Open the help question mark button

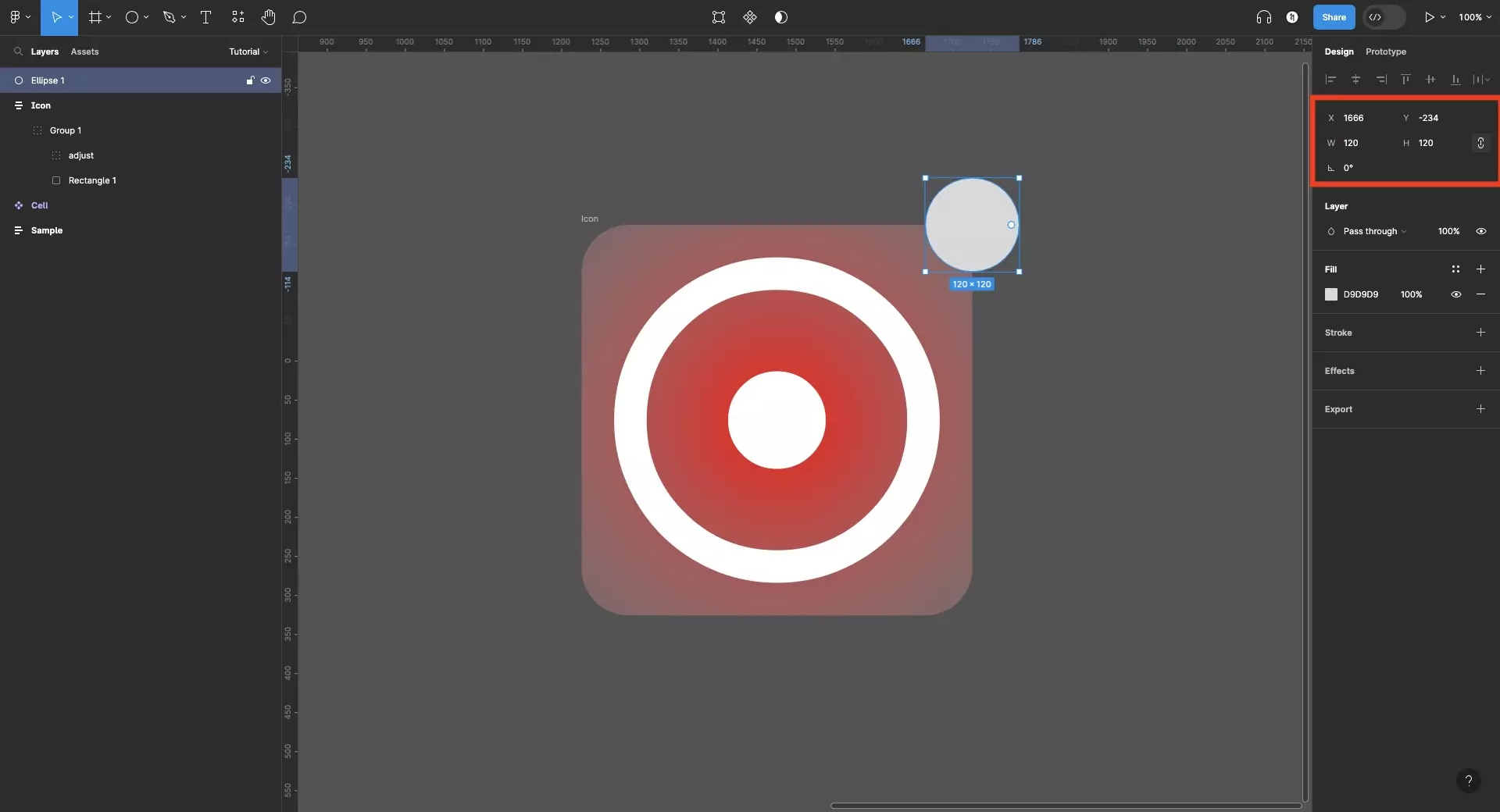click(x=1469, y=780)
